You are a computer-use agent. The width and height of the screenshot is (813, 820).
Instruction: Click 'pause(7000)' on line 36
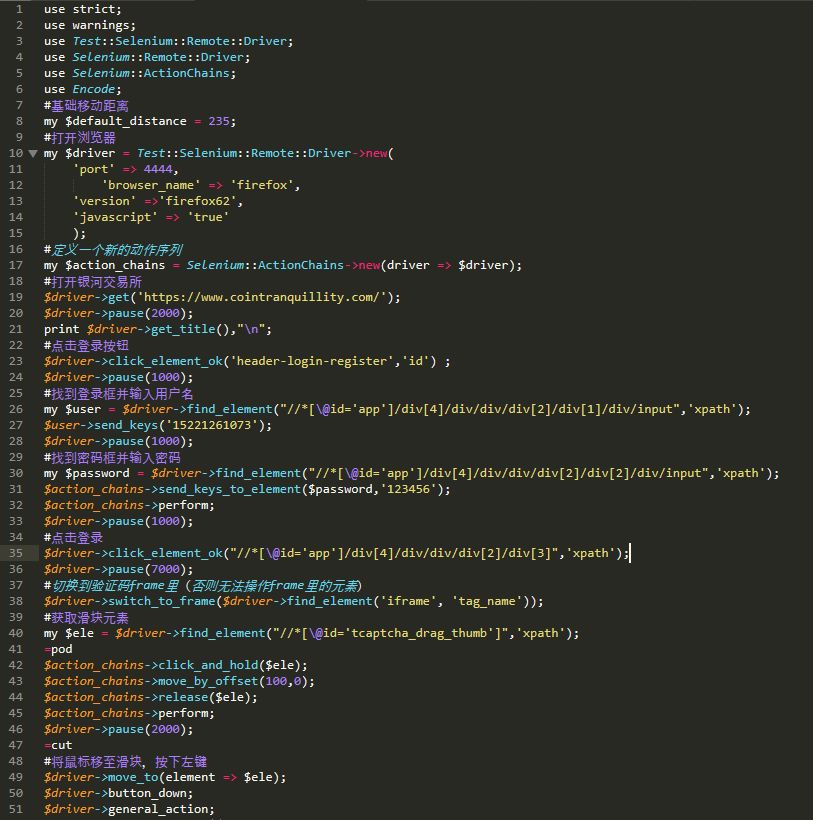(x=147, y=569)
